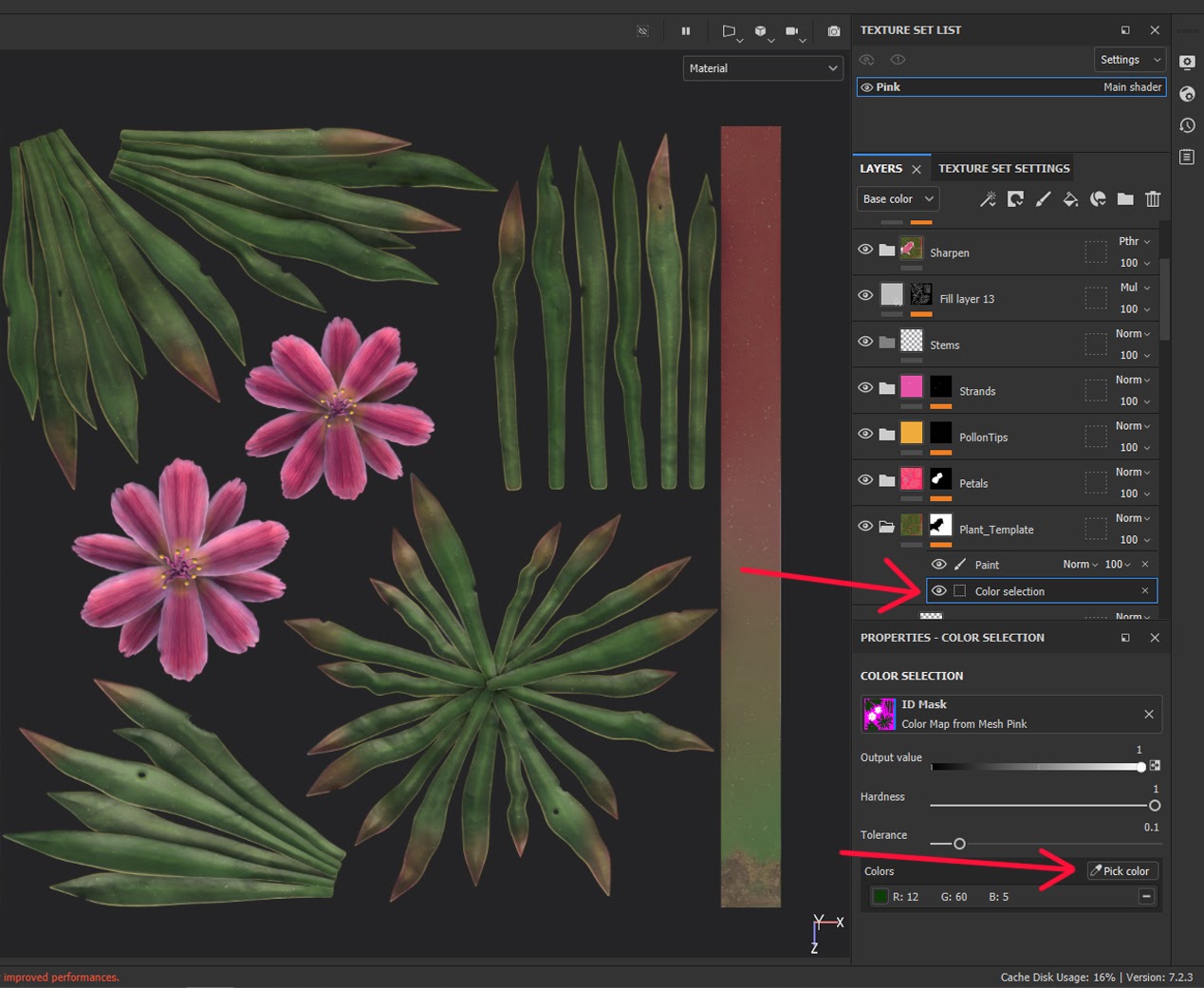Click the add effect magic wand icon

988,199
